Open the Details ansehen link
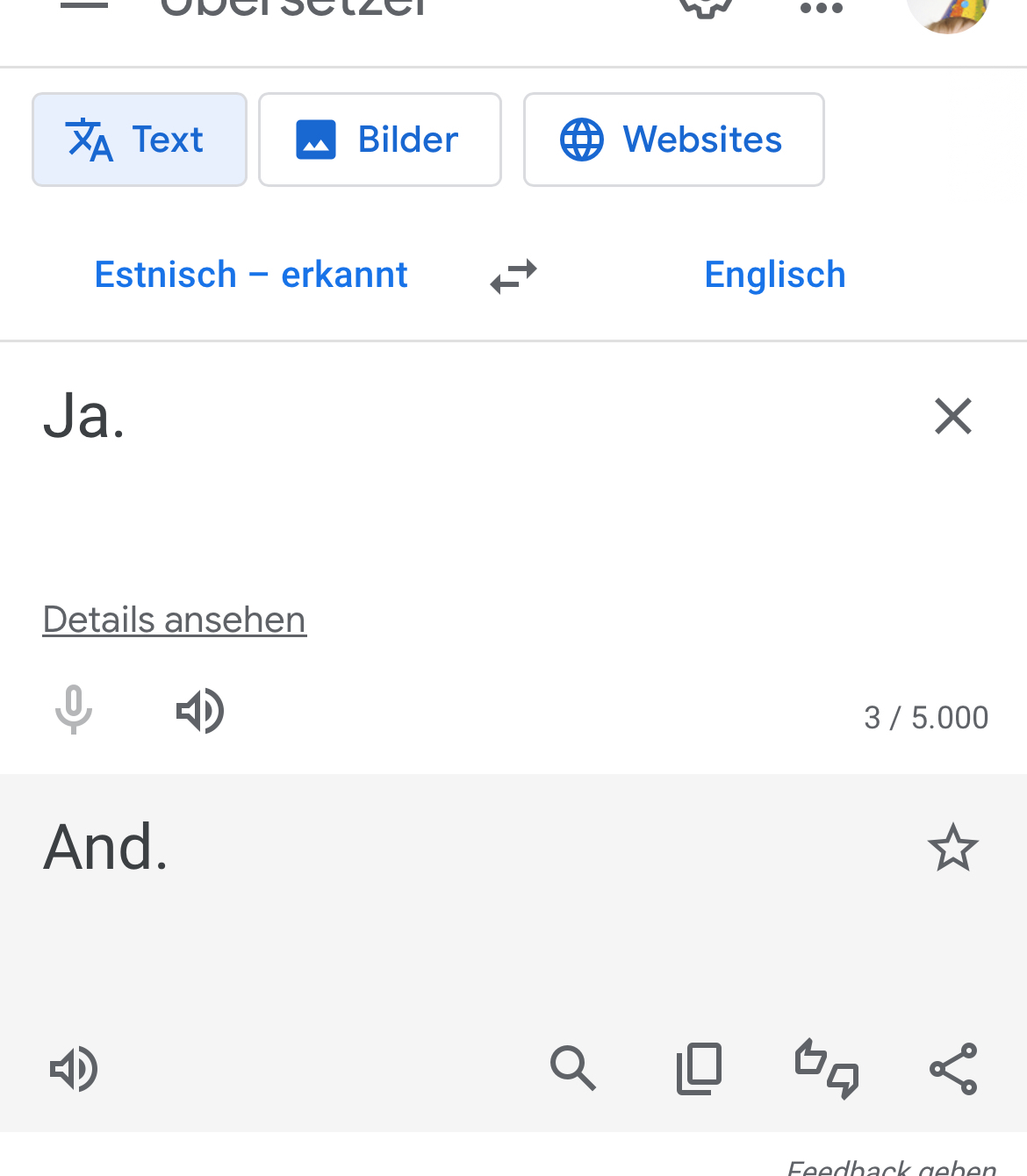 pos(175,620)
